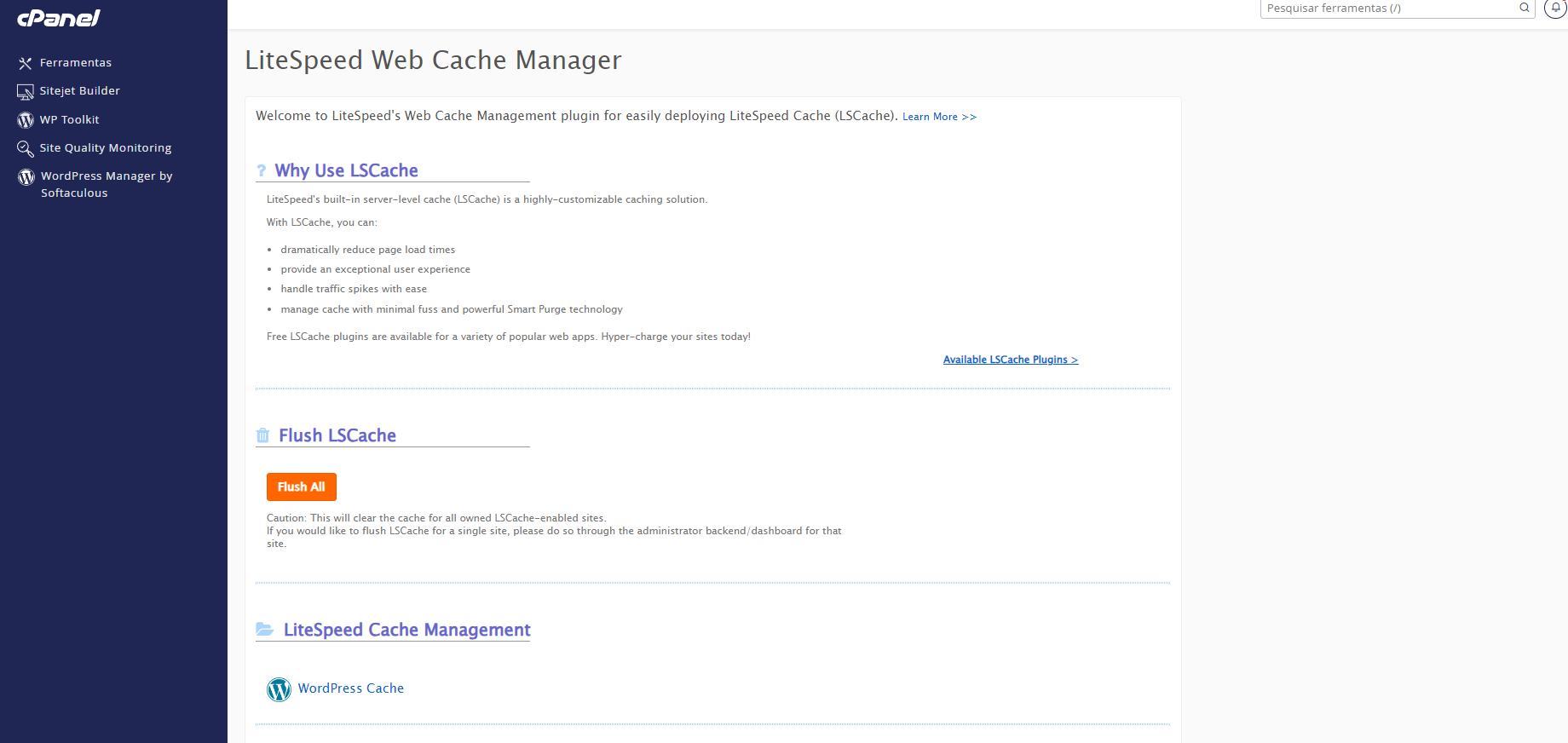Click the WP Toolkit WordPress icon
Viewport: 1568px width, 743px height.
26,120
